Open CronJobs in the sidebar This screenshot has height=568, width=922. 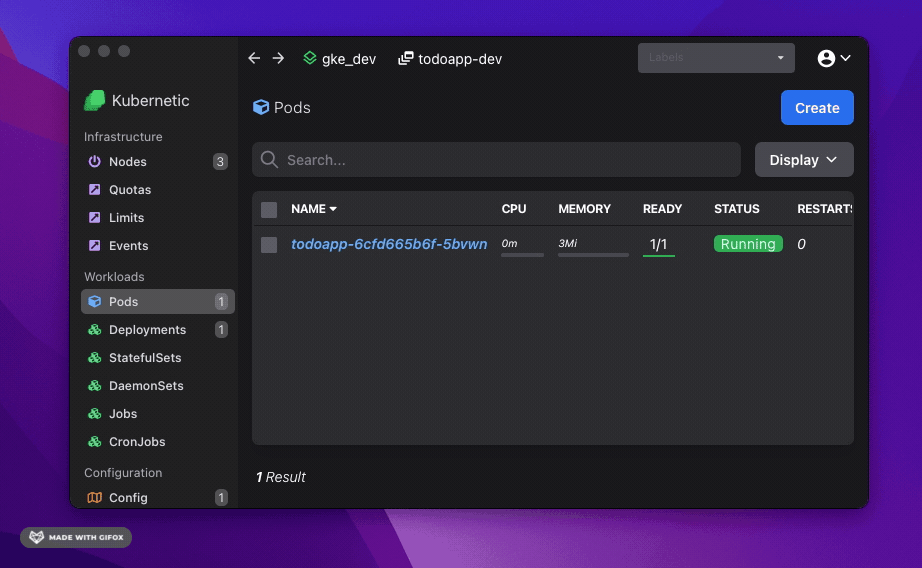(158, 442)
